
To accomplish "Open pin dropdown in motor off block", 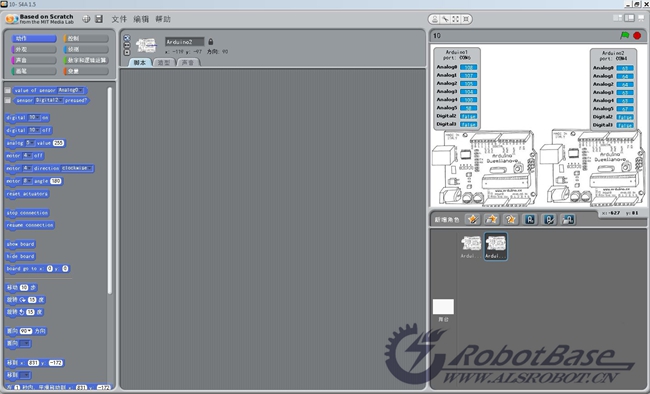I will [27, 156].
